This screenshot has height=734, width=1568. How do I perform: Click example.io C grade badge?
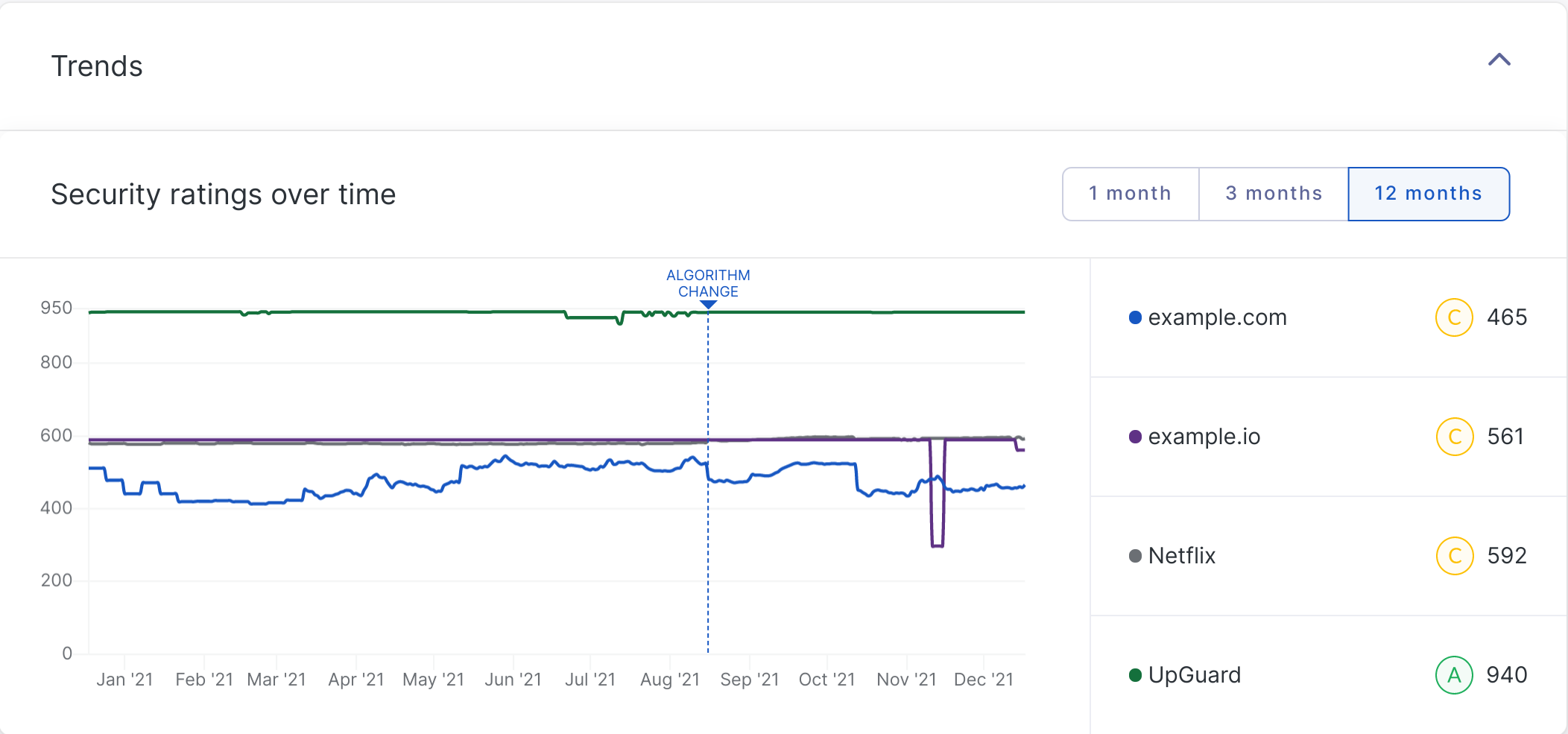1454,437
